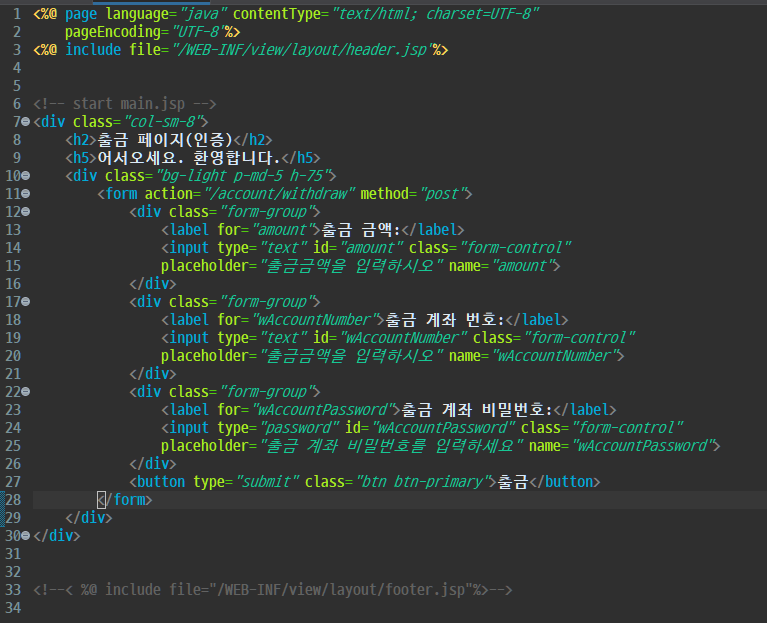This screenshot has height=623, width=767.
Task: Collapse the form-group fold on line 17
Action: [25, 302]
